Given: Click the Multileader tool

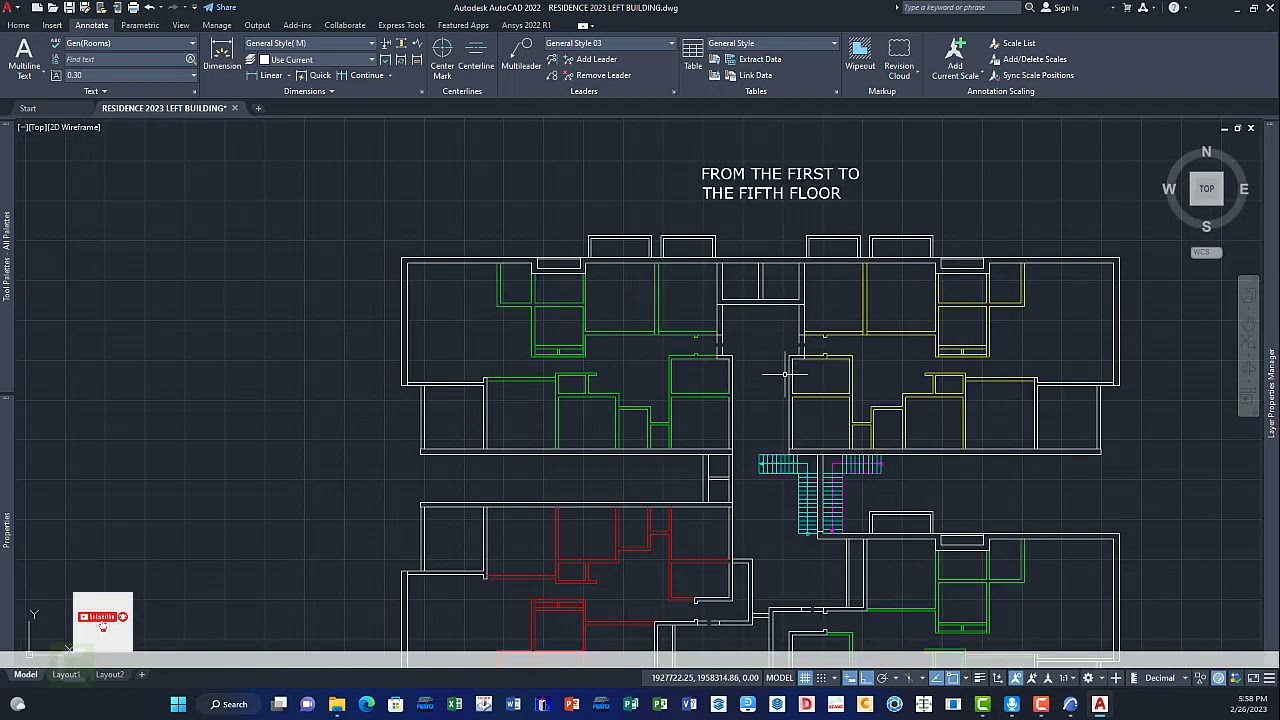Looking at the screenshot, I should click(521, 55).
